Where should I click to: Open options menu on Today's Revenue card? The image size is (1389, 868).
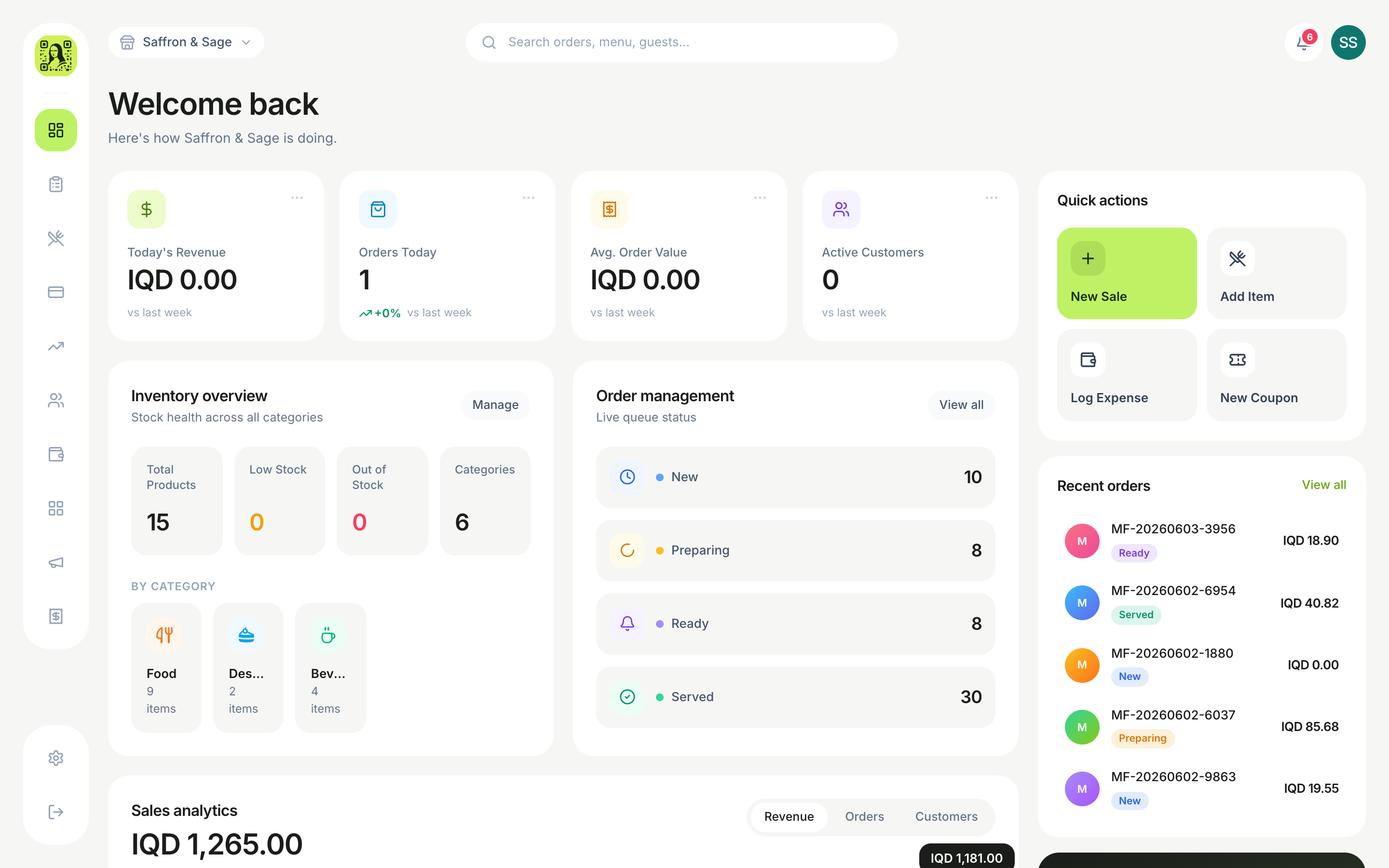tap(297, 198)
